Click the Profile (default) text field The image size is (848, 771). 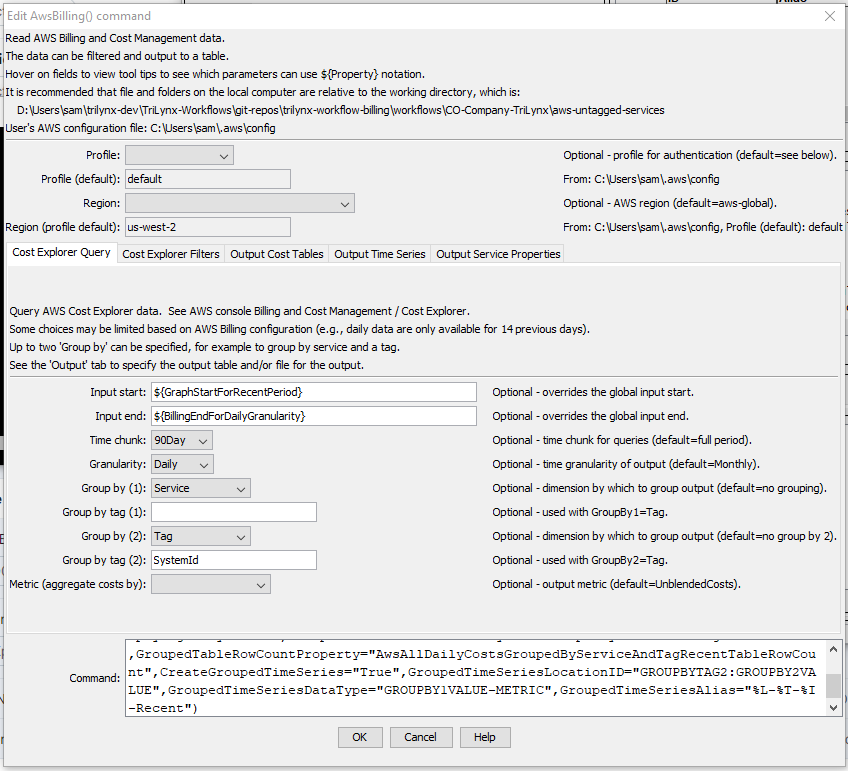click(208, 180)
